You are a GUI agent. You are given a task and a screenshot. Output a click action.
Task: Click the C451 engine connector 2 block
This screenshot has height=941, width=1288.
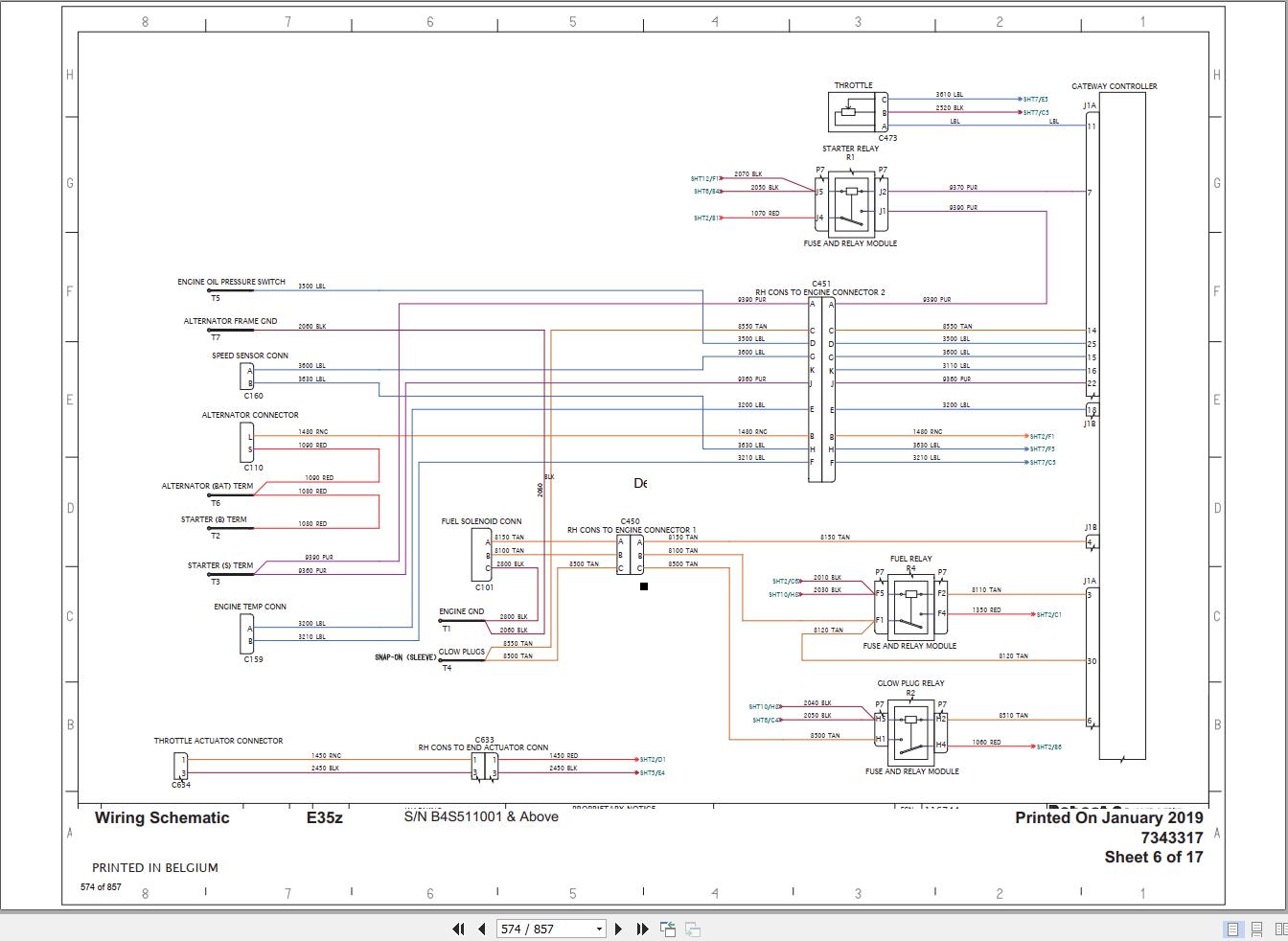coord(821,389)
